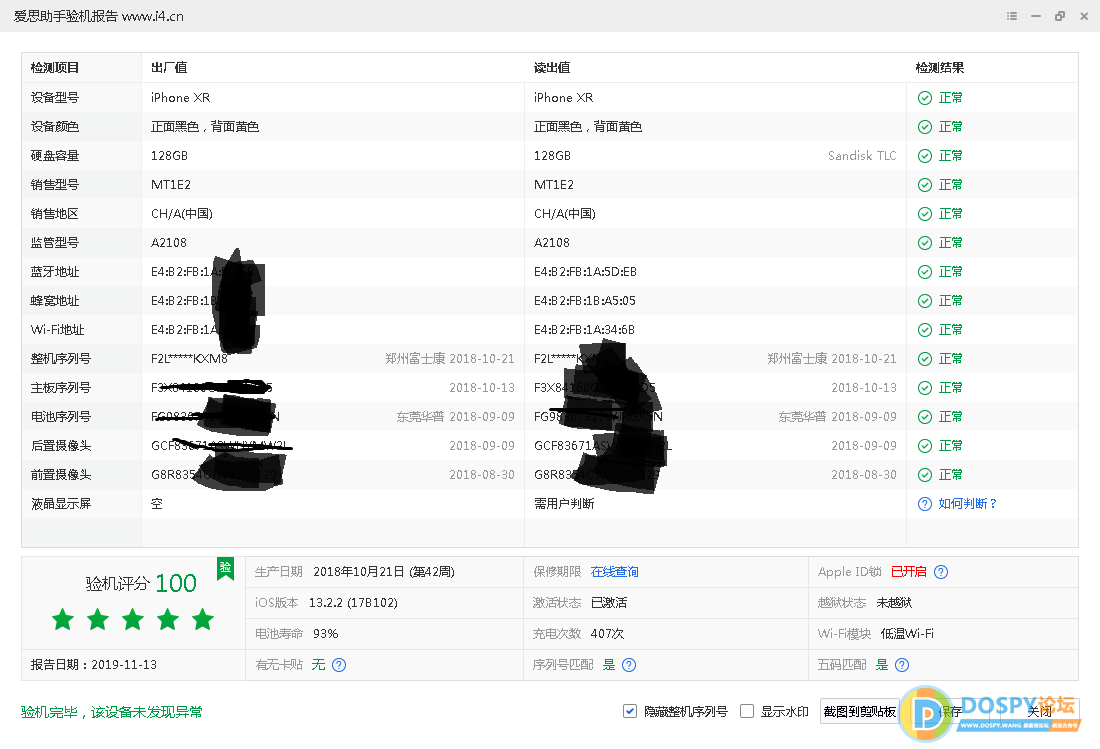This screenshot has width=1100, height=749.
Task: Click green check icon in 设备型号 row
Action: coord(925,98)
